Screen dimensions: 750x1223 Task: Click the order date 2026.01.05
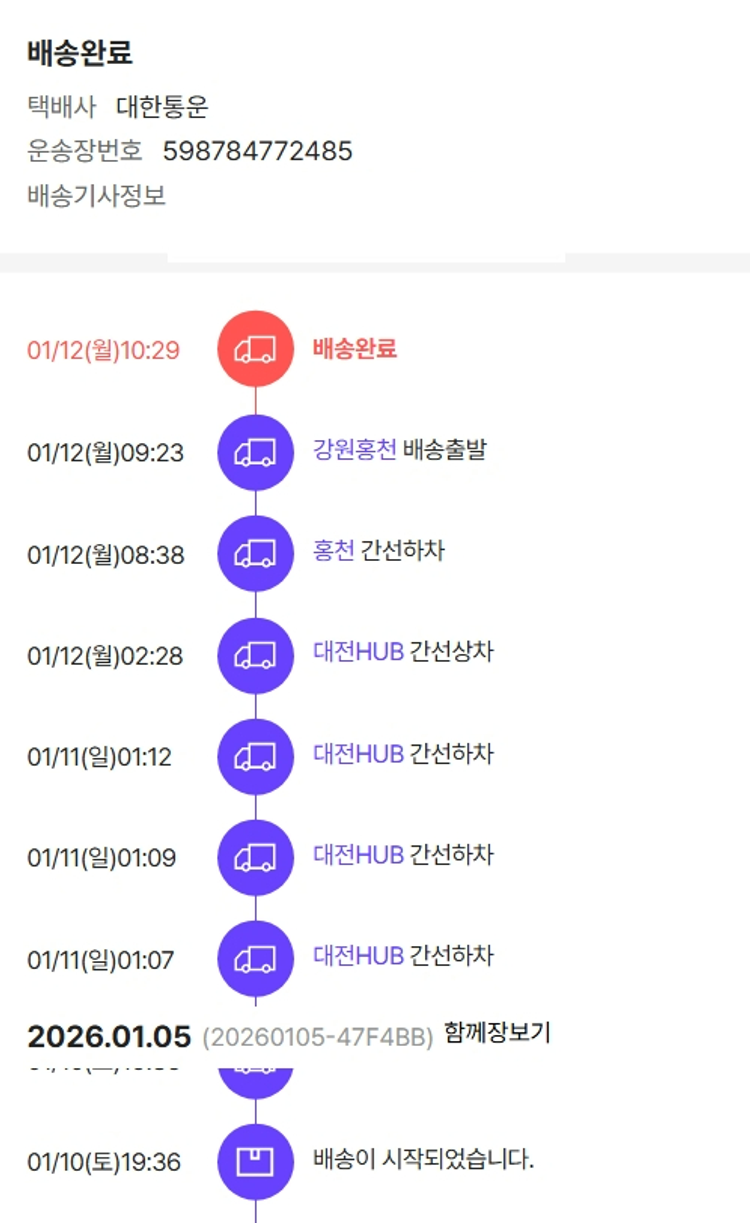pyautogui.click(x=109, y=1037)
